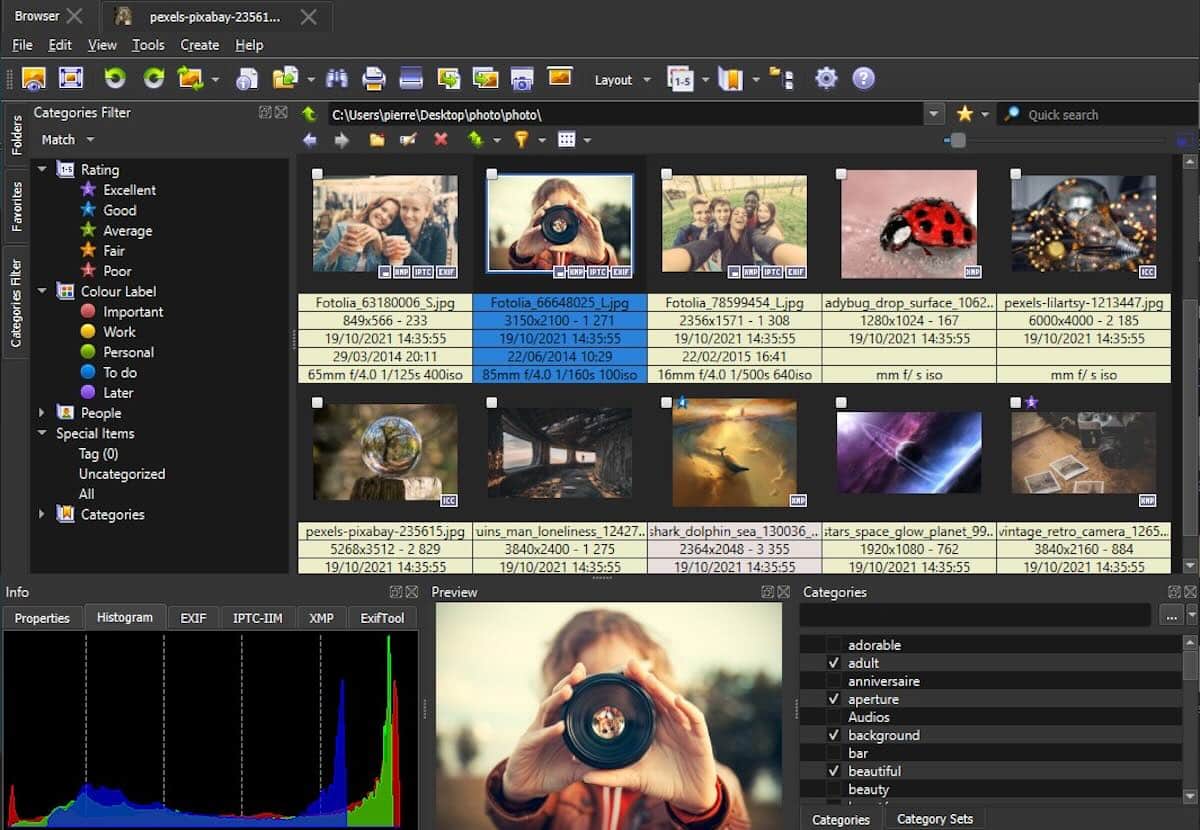Viewport: 1200px width, 830px height.
Task: Open the Layout dropdown
Action: [x=622, y=80]
